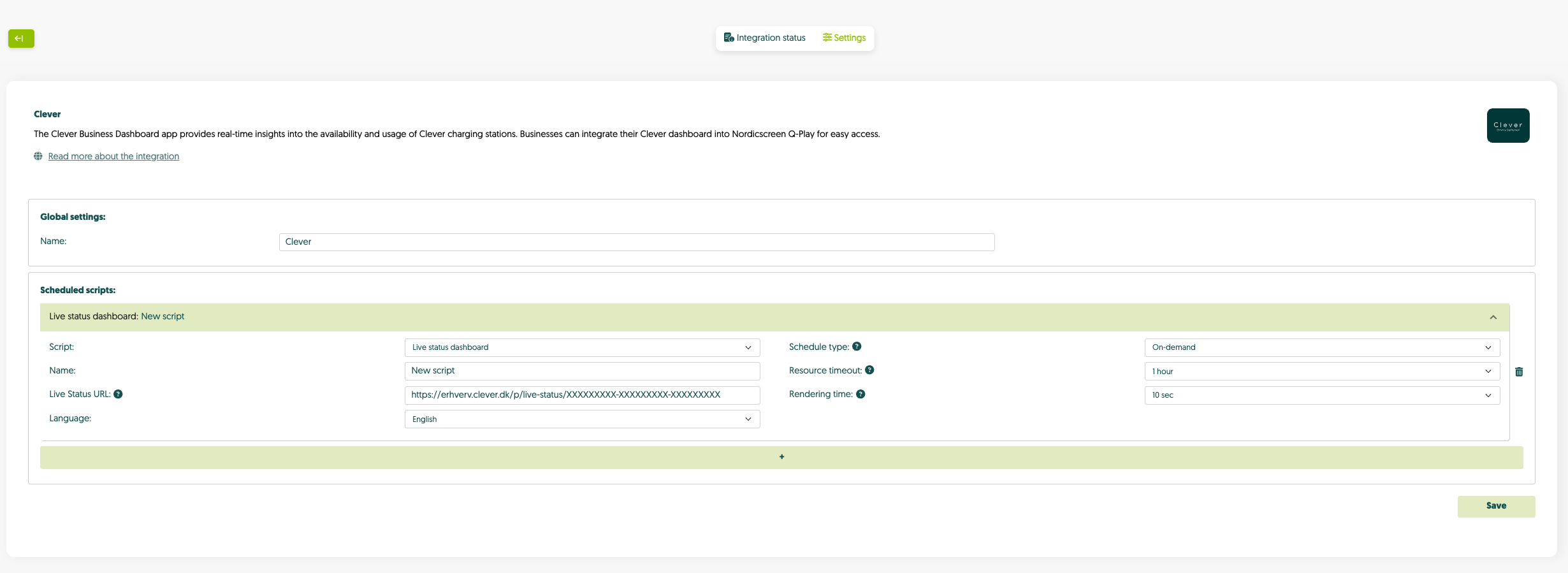Switch to the Integration status tab

tap(764, 38)
